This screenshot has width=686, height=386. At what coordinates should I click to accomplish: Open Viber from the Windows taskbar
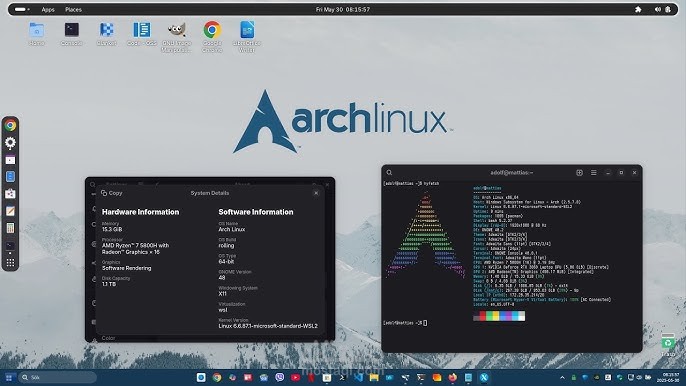tap(280, 377)
